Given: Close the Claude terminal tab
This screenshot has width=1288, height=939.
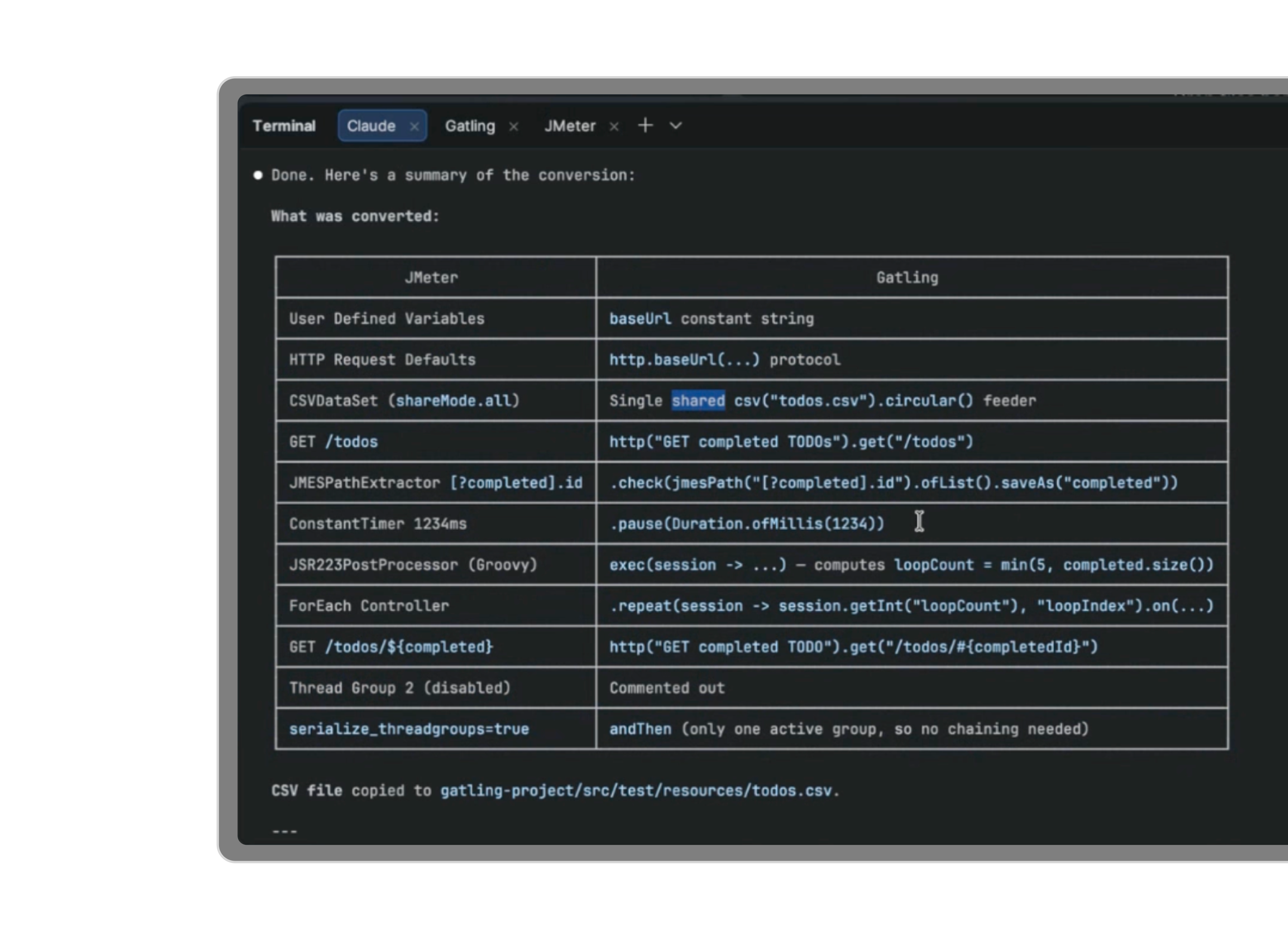Looking at the screenshot, I should coord(414,126).
